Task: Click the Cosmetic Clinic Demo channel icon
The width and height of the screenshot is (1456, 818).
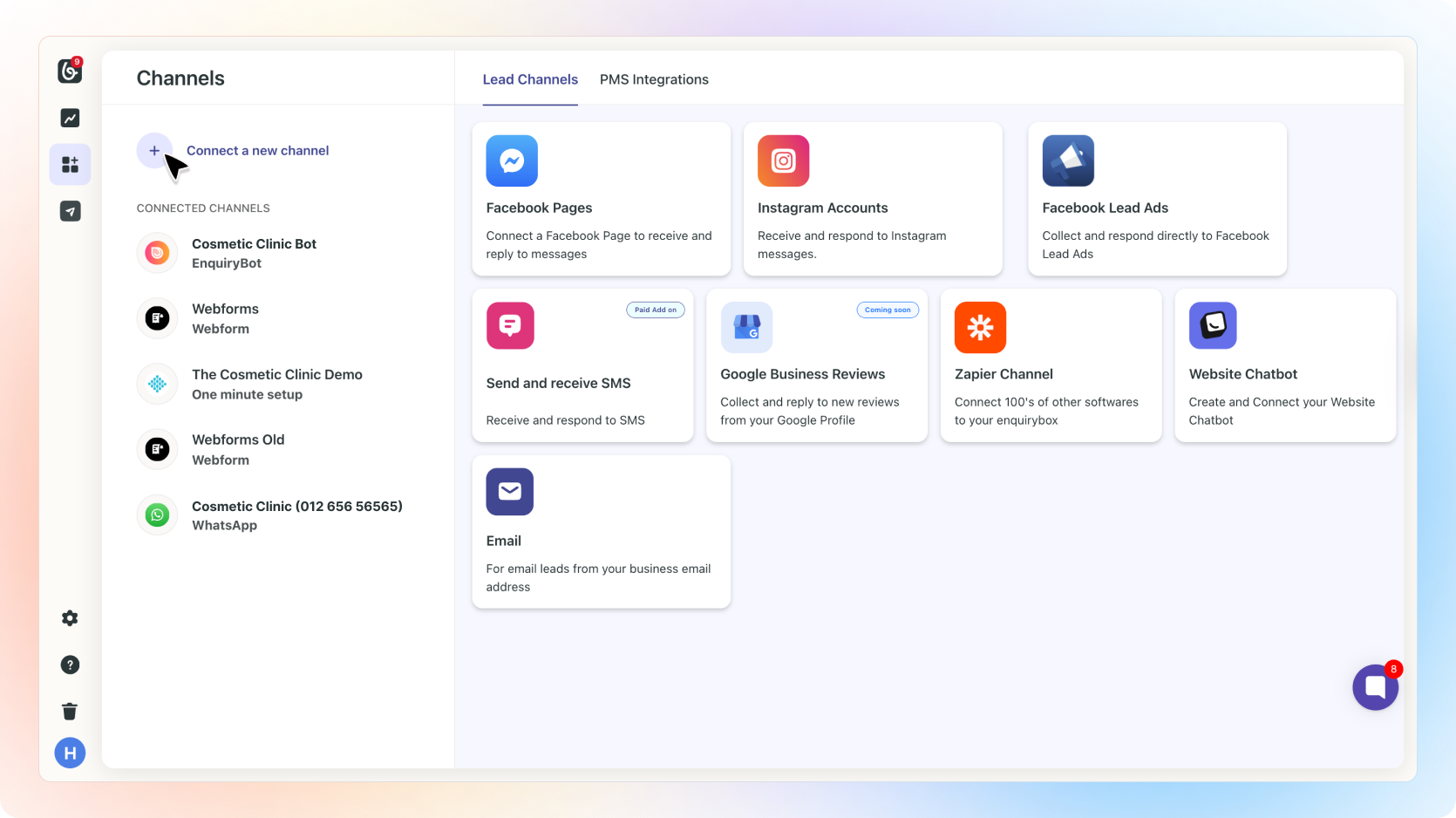Action: click(x=157, y=384)
